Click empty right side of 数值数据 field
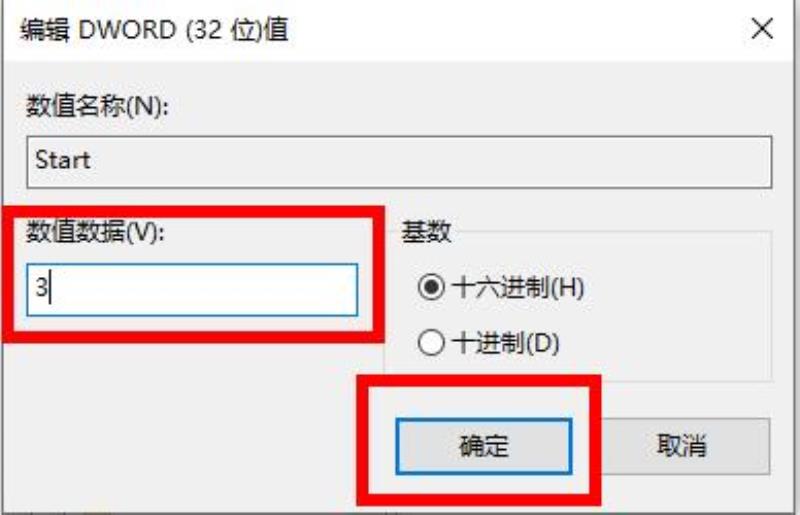The height and width of the screenshot is (515, 800). click(230, 290)
